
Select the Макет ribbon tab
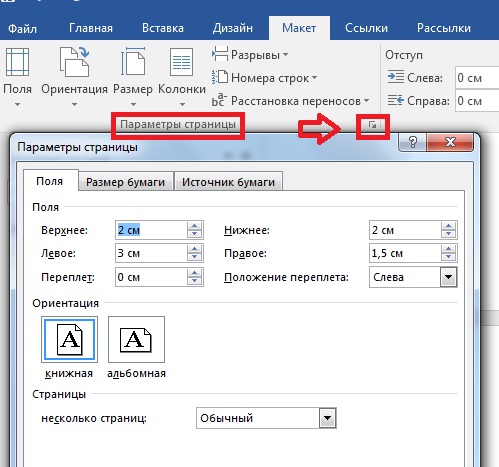coord(299,28)
